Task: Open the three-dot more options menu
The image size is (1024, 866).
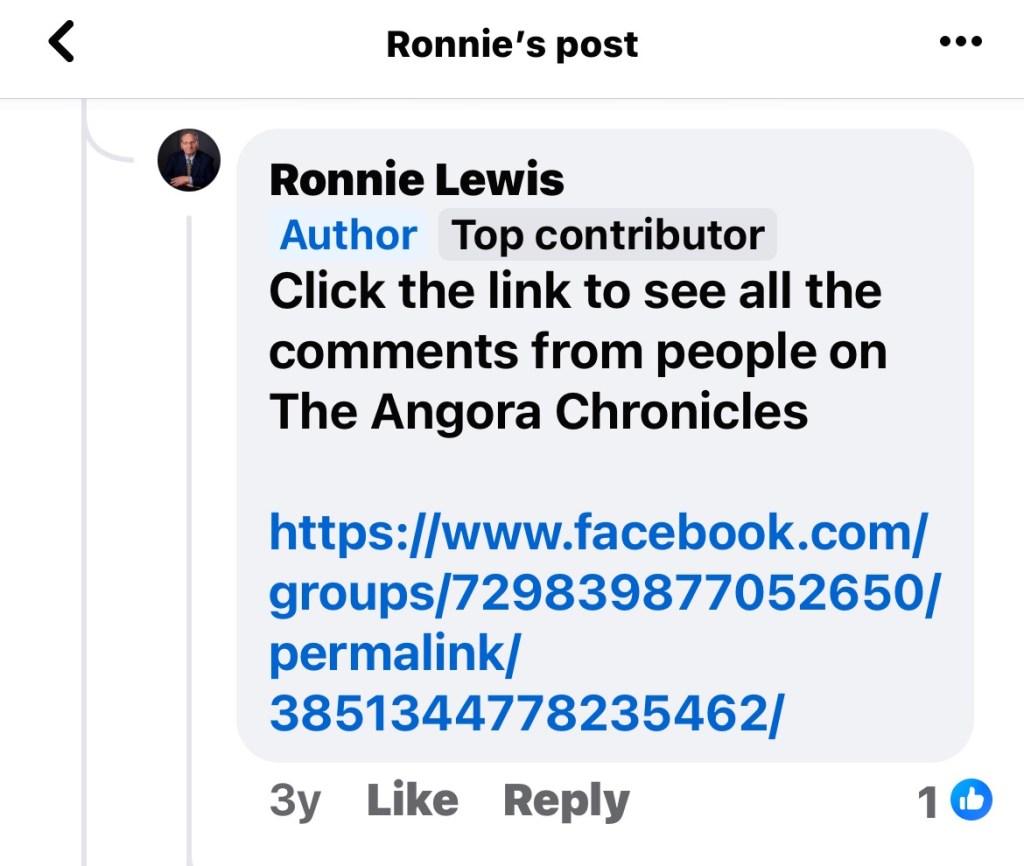Action: tap(961, 42)
